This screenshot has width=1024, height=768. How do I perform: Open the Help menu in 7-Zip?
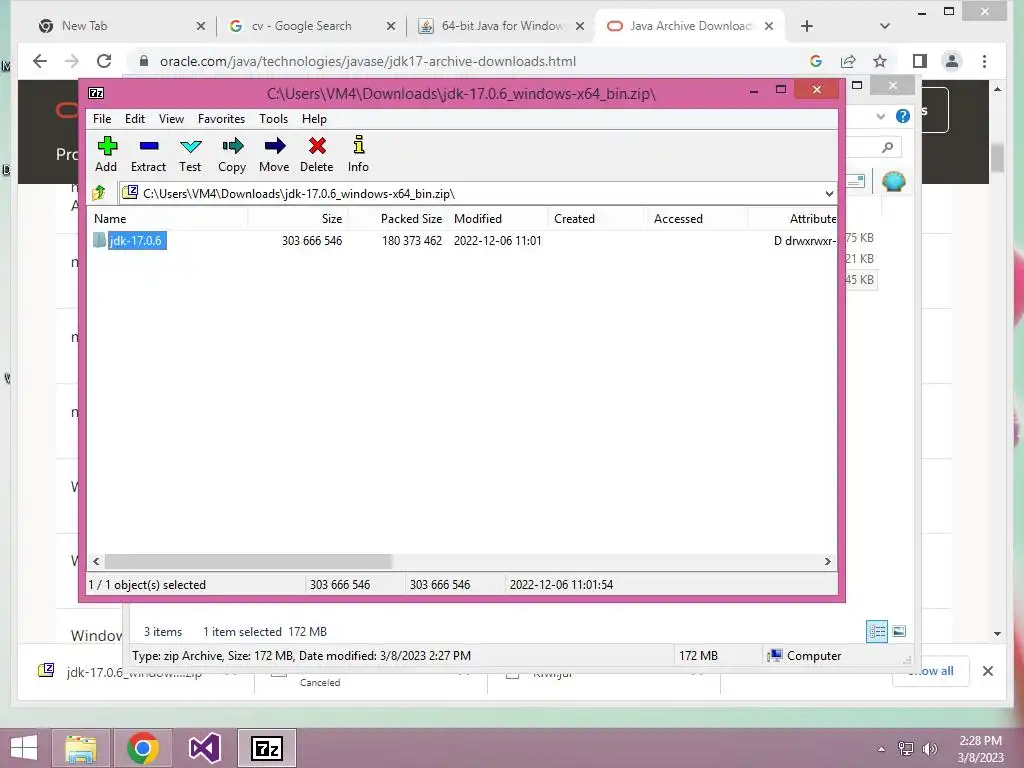click(314, 119)
